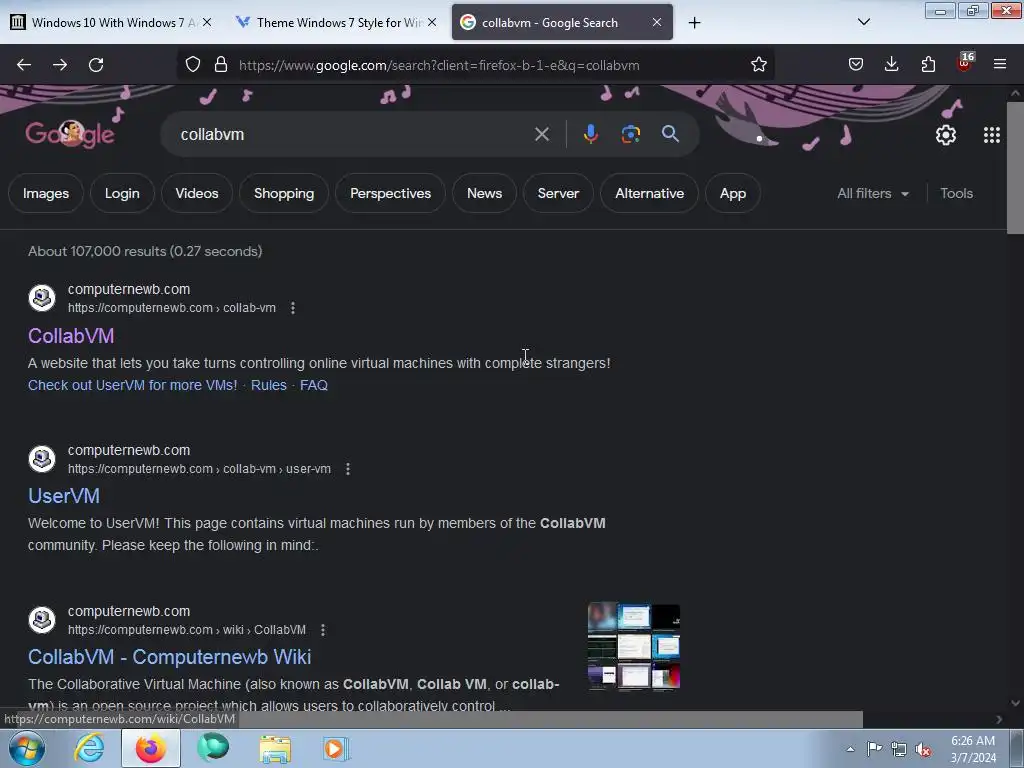Viewport: 1024px width, 768px height.
Task: Start a voice search with the microphone icon
Action: coord(590,134)
